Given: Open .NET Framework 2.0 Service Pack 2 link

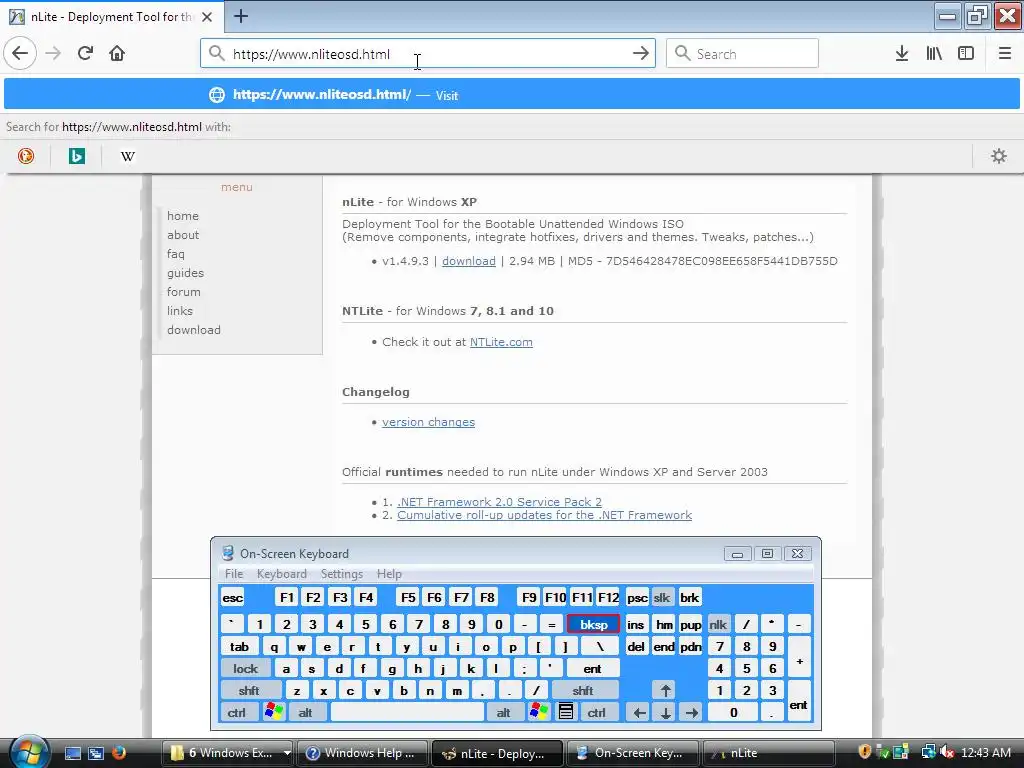Looking at the screenshot, I should click(500, 502).
